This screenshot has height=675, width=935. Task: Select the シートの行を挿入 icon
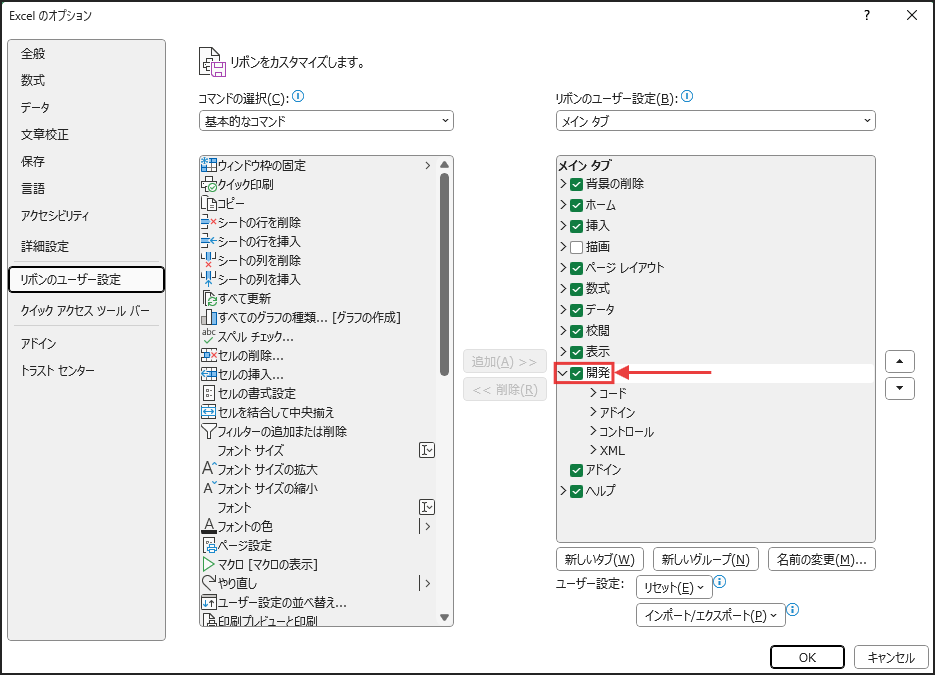(x=209, y=241)
